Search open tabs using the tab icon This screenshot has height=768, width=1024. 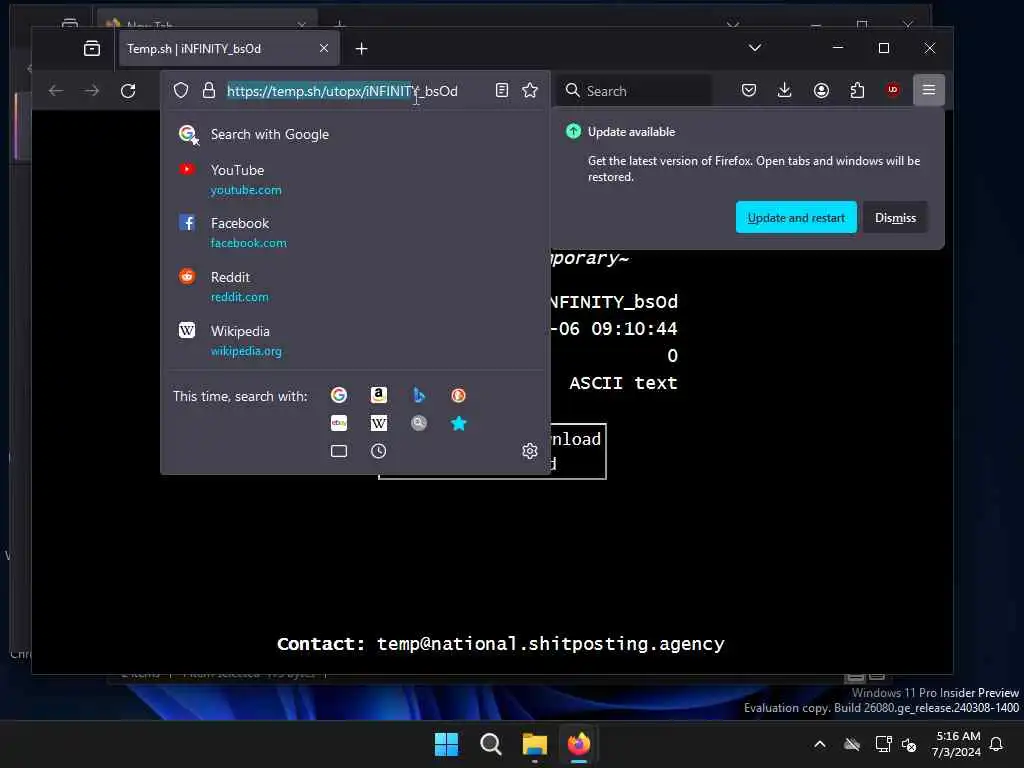pyautogui.click(x=339, y=451)
